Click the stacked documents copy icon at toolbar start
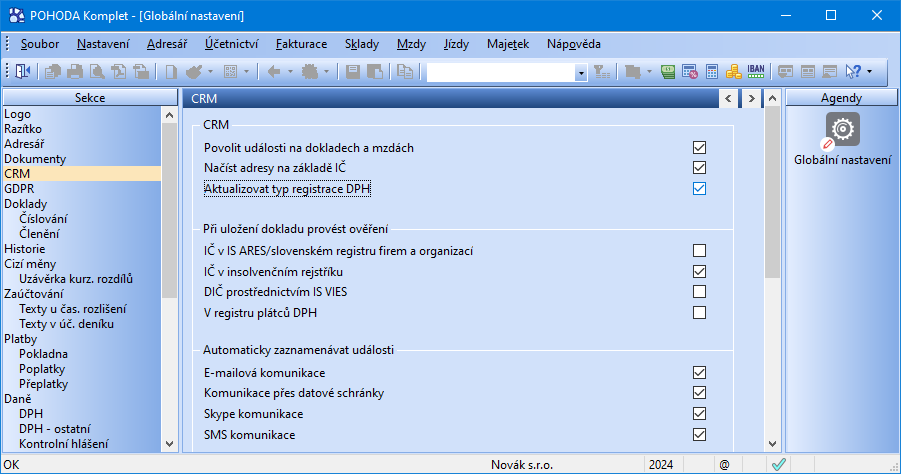 pyautogui.click(x=53, y=71)
